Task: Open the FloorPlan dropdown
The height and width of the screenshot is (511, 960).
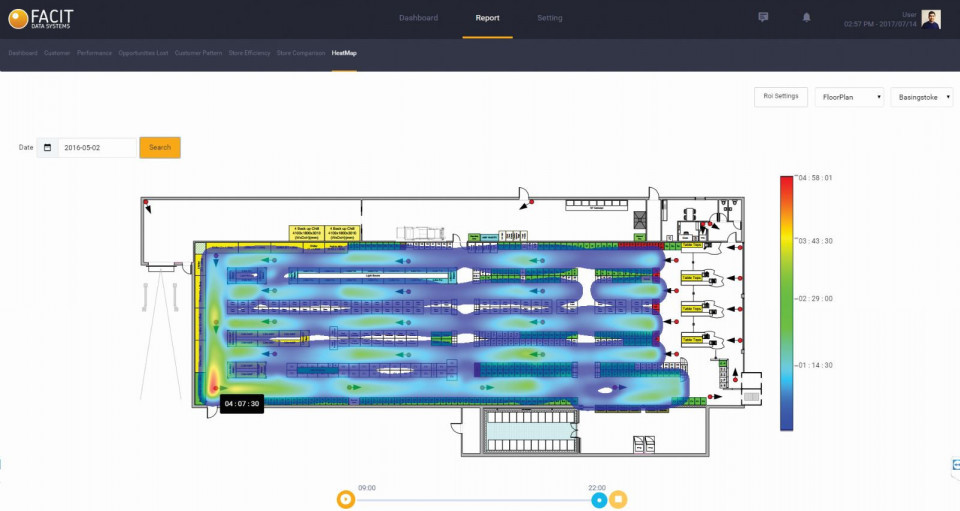Action: (x=849, y=97)
